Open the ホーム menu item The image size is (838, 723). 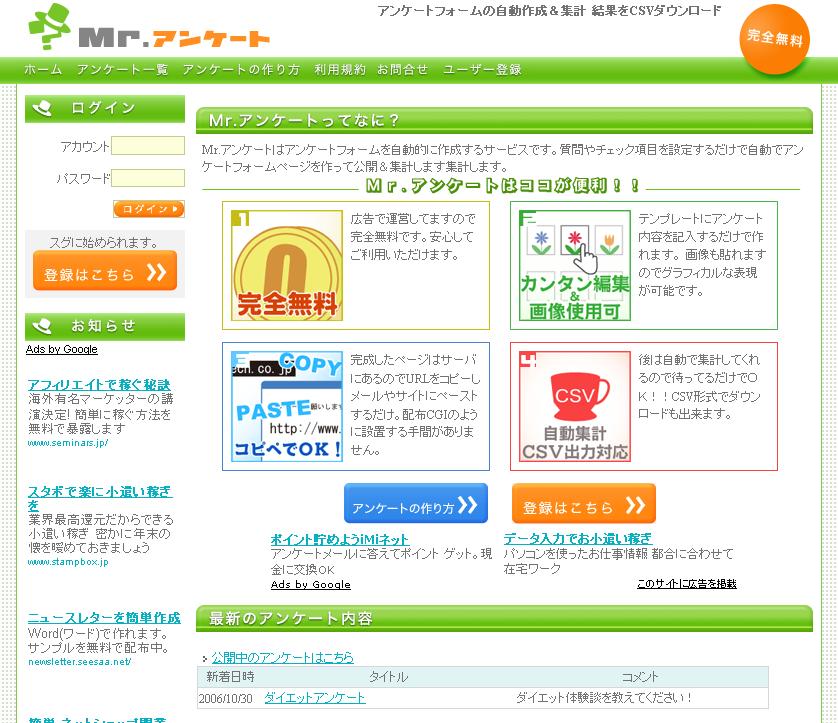[43, 69]
